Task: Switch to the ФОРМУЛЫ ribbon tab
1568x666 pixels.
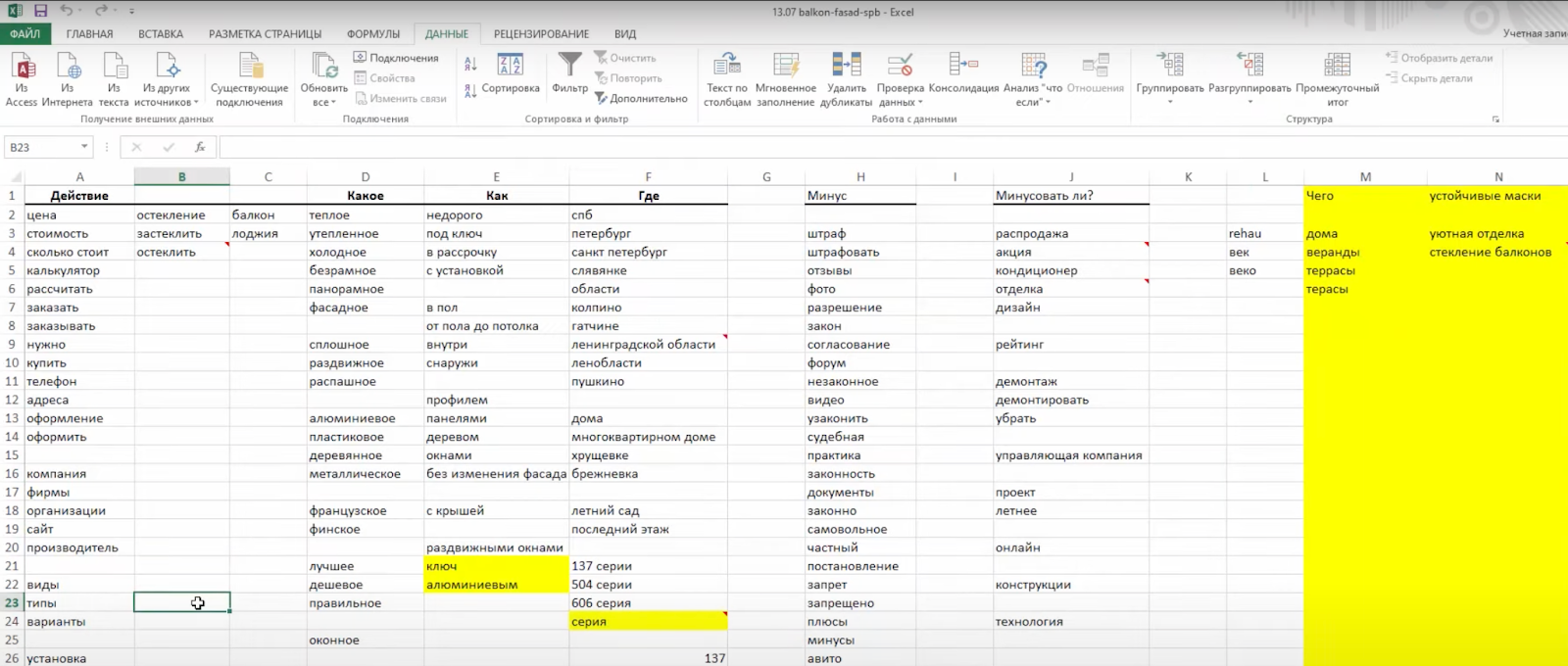Action: 372,34
